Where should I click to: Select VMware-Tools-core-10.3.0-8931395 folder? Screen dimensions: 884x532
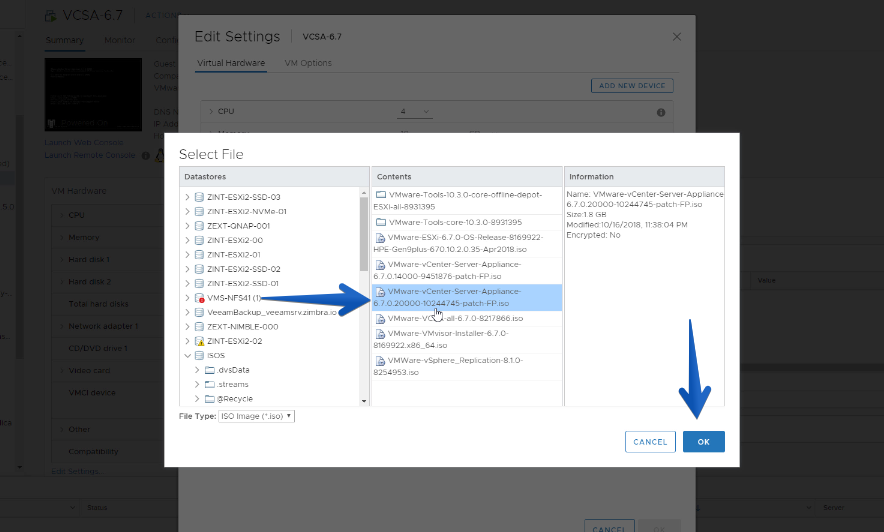click(466, 223)
